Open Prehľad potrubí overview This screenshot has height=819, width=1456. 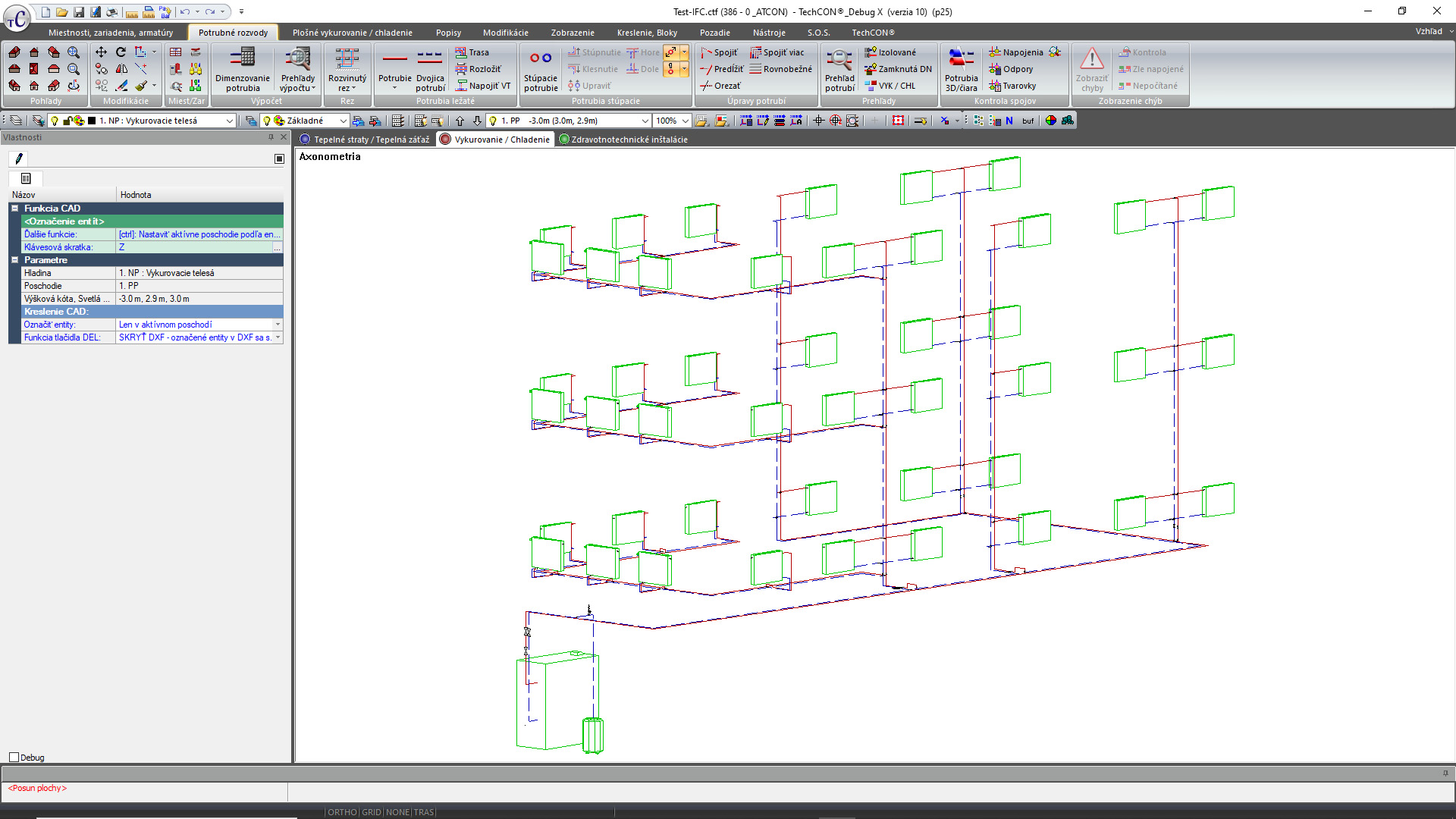pos(839,69)
